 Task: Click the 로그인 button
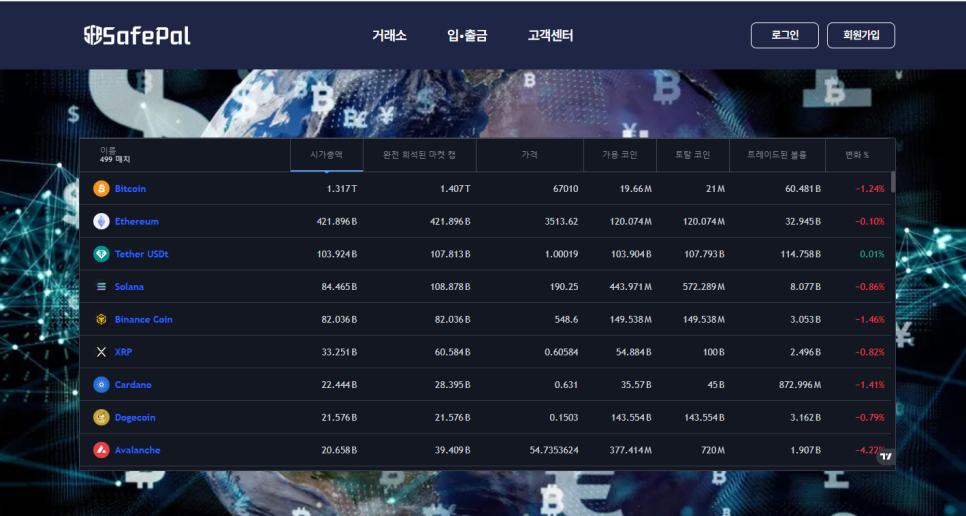(785, 35)
